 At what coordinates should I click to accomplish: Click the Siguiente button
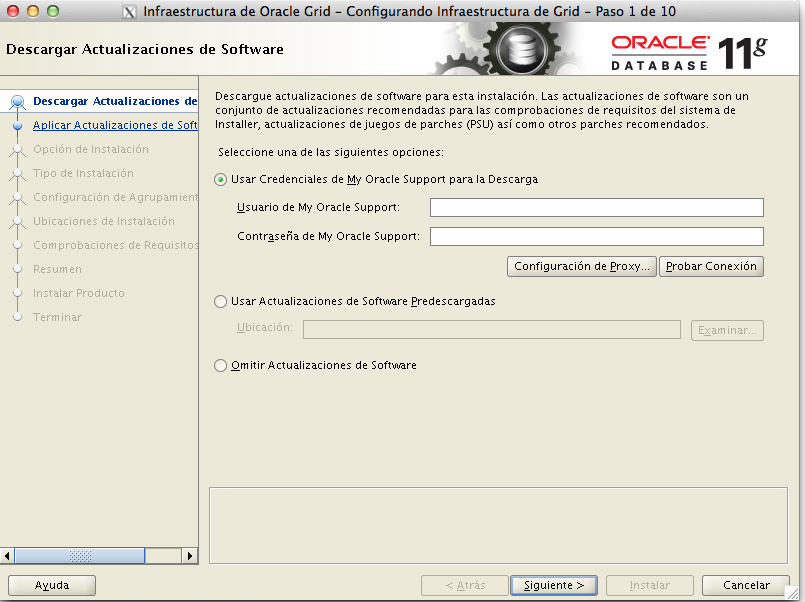(554, 585)
